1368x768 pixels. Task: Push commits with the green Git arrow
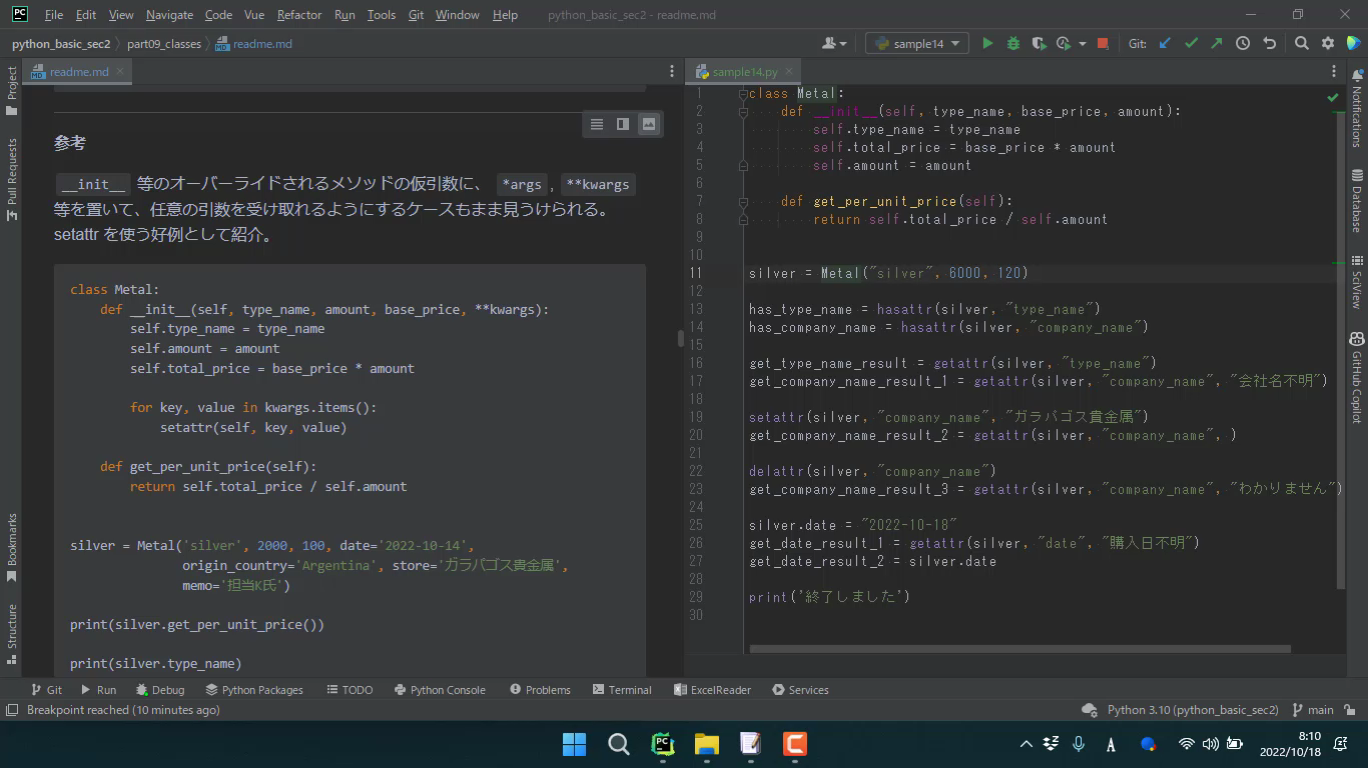[x=1216, y=43]
